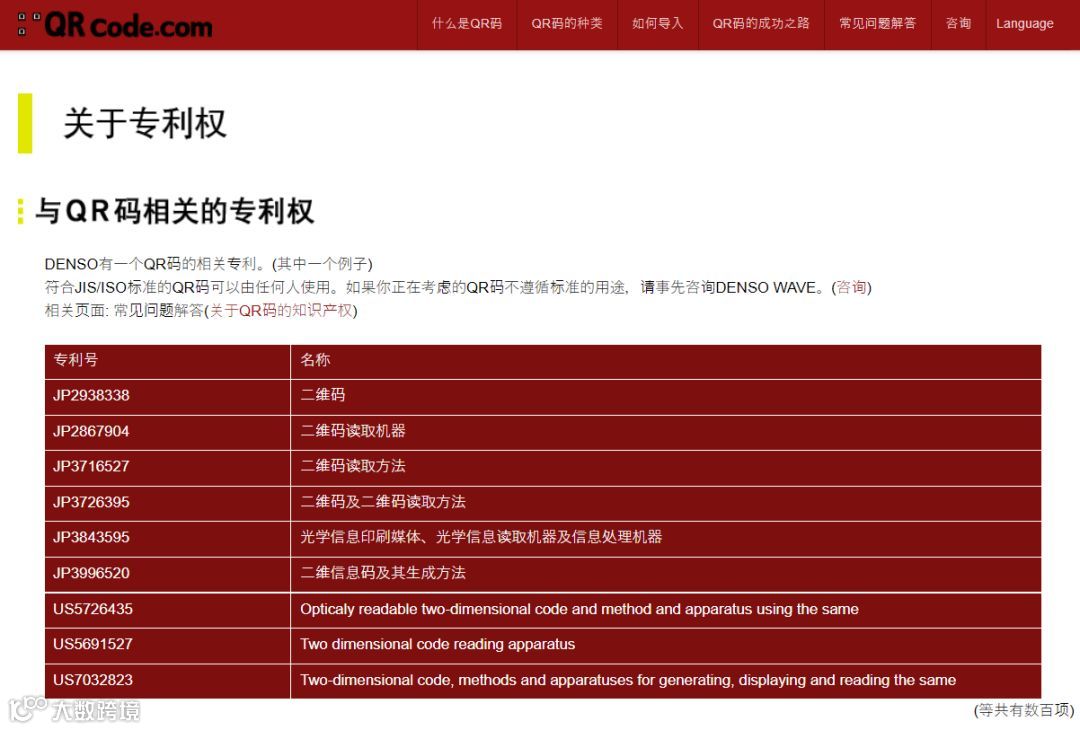
Task: Click the patent name 二维码 in JP2938338 row
Action: coord(322,395)
